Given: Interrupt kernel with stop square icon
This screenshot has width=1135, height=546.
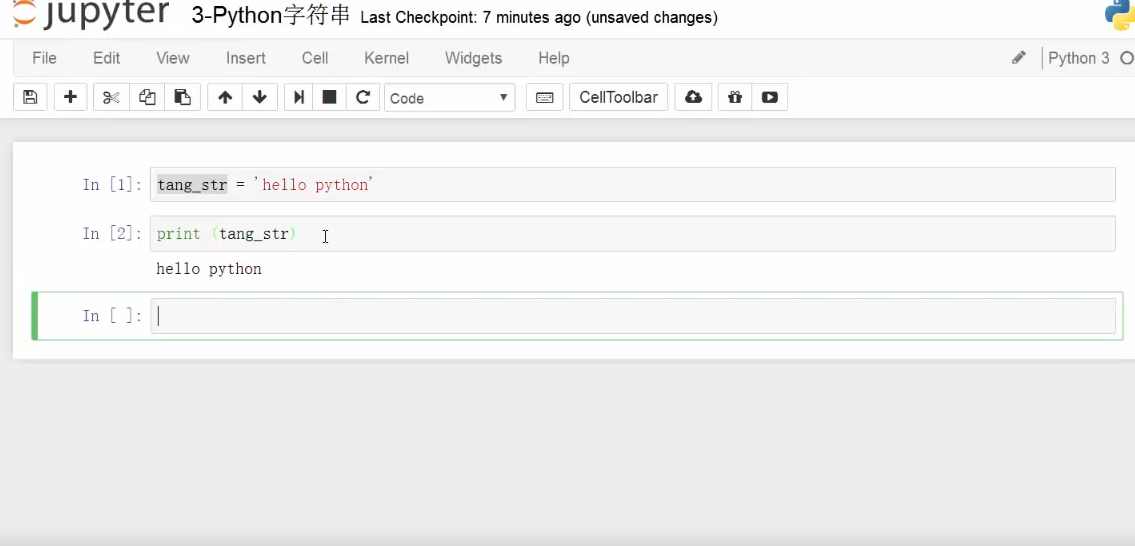Looking at the screenshot, I should (x=329, y=97).
